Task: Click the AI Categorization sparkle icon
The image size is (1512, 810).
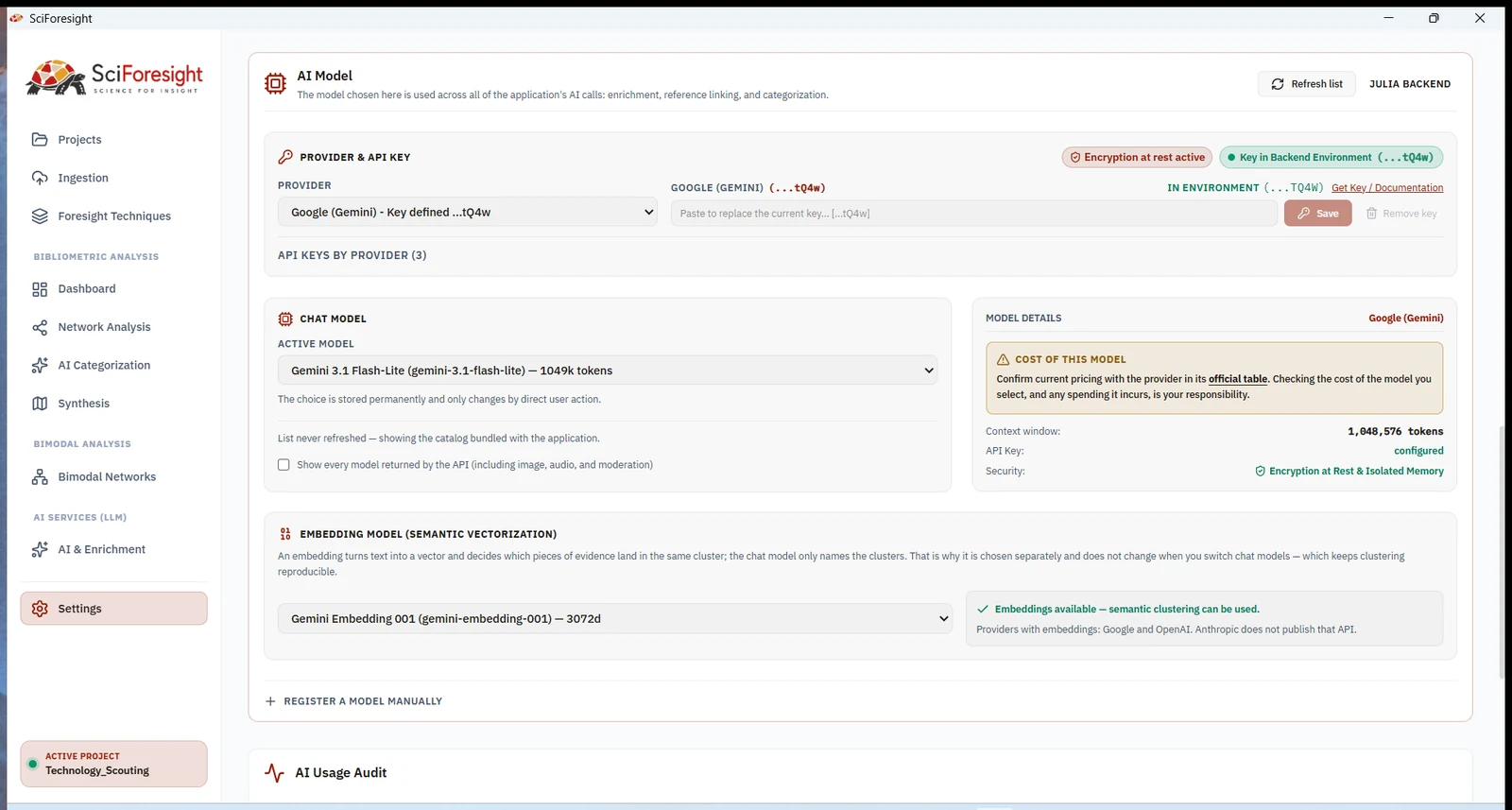Action: click(40, 366)
